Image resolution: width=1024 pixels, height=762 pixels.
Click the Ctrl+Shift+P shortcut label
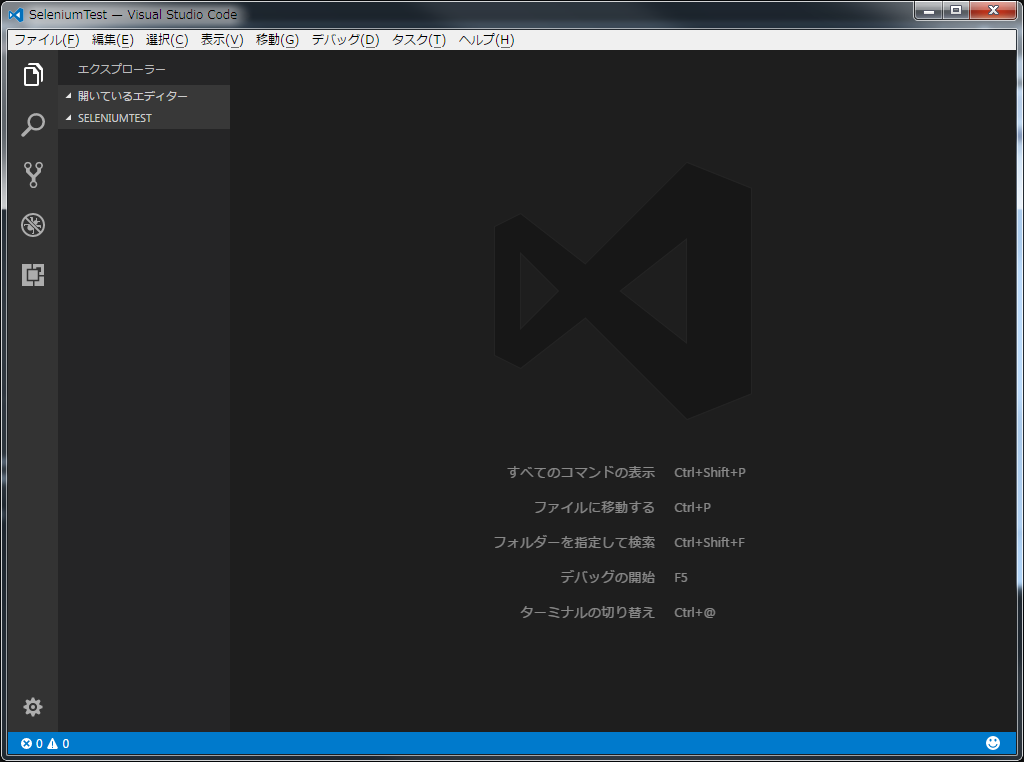[x=710, y=472]
